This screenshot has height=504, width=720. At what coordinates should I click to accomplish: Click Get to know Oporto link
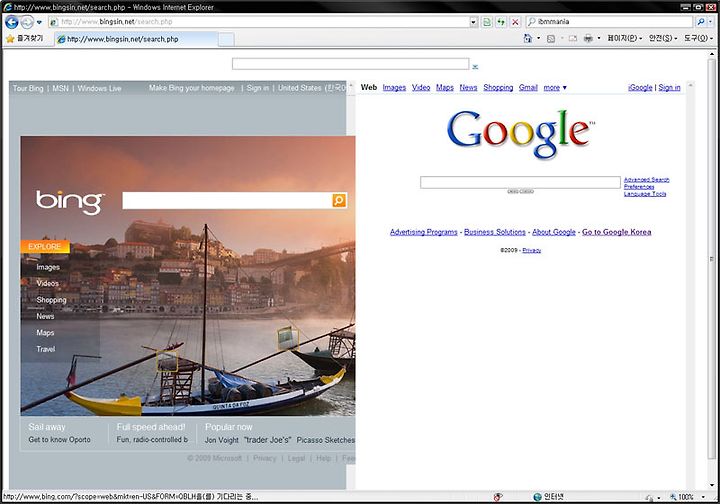pos(59,440)
